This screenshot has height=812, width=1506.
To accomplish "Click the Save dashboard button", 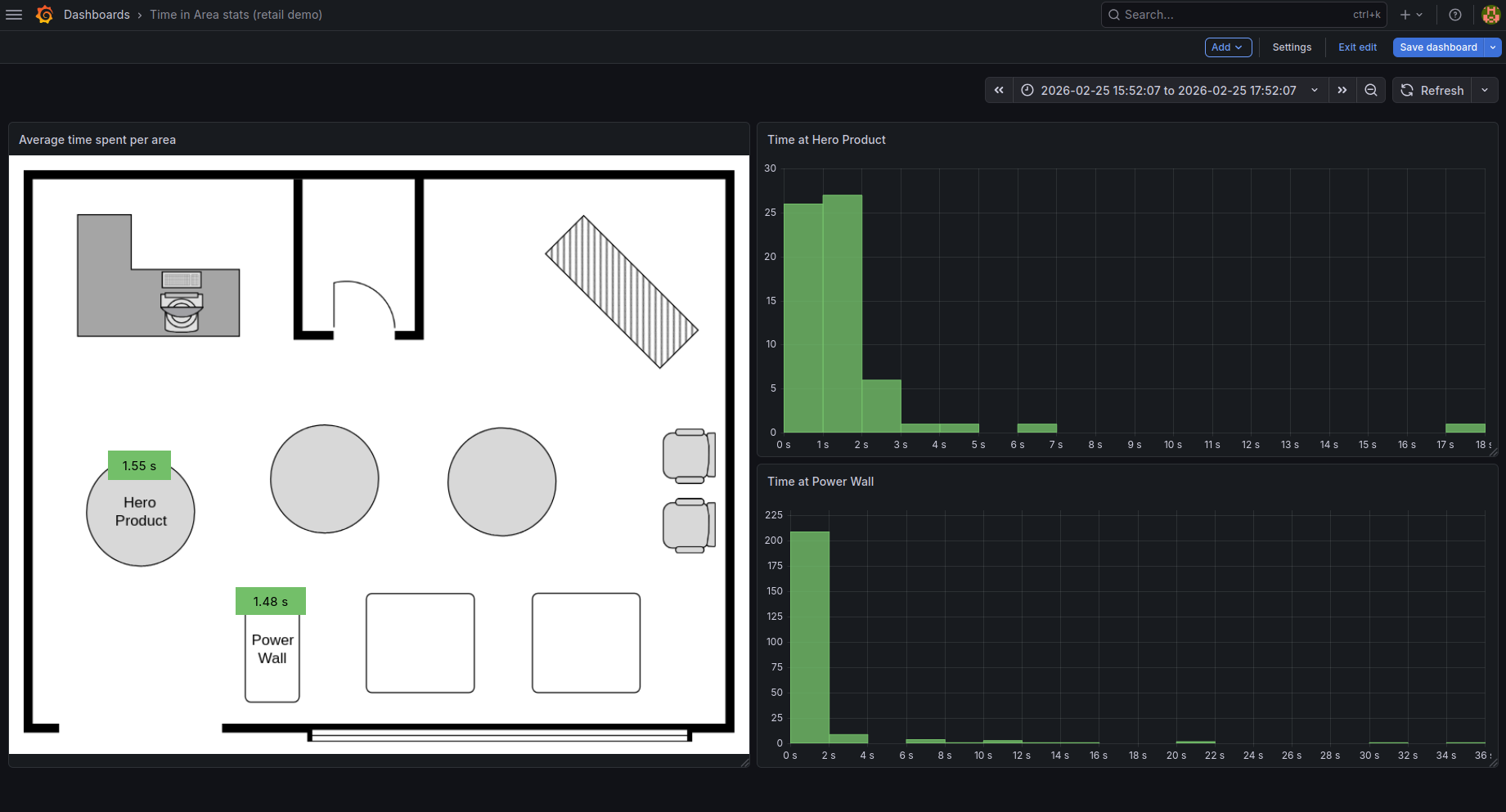I will 1438,47.
